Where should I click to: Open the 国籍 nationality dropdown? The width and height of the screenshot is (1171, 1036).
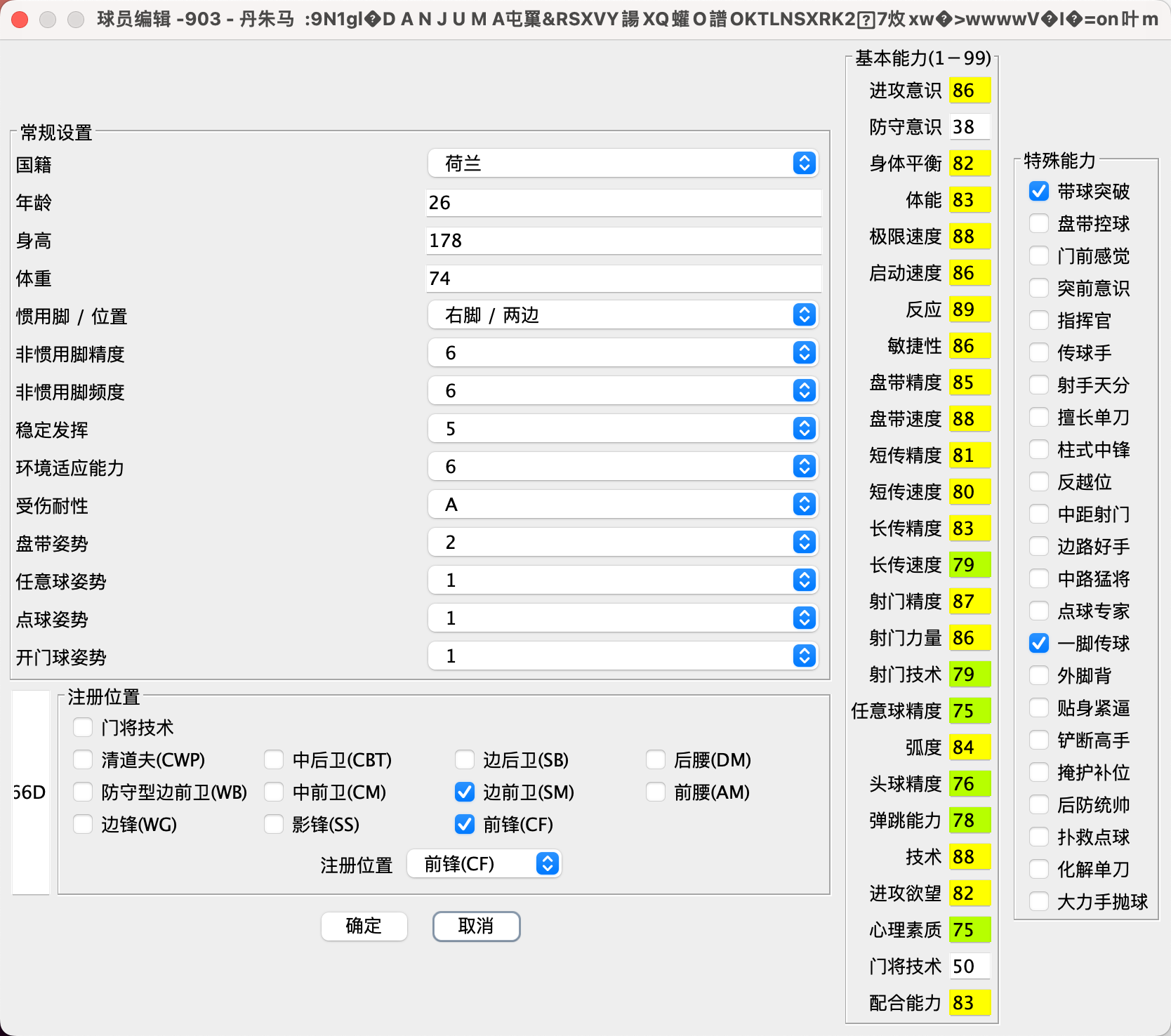(x=623, y=164)
